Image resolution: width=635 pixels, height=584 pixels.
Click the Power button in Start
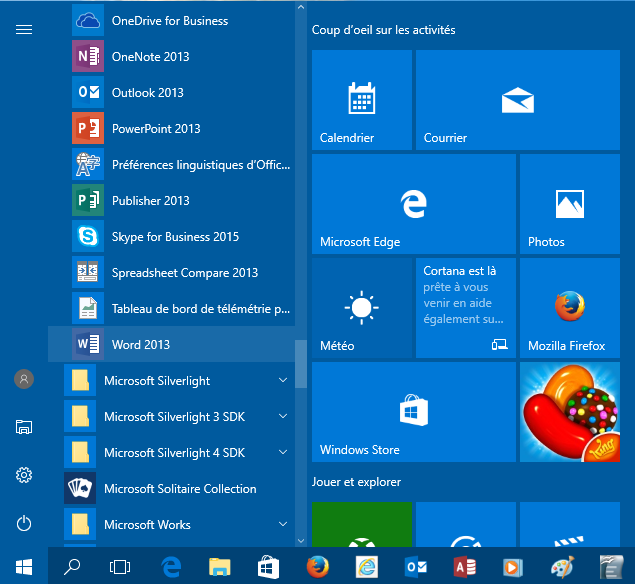pyautogui.click(x=24, y=523)
